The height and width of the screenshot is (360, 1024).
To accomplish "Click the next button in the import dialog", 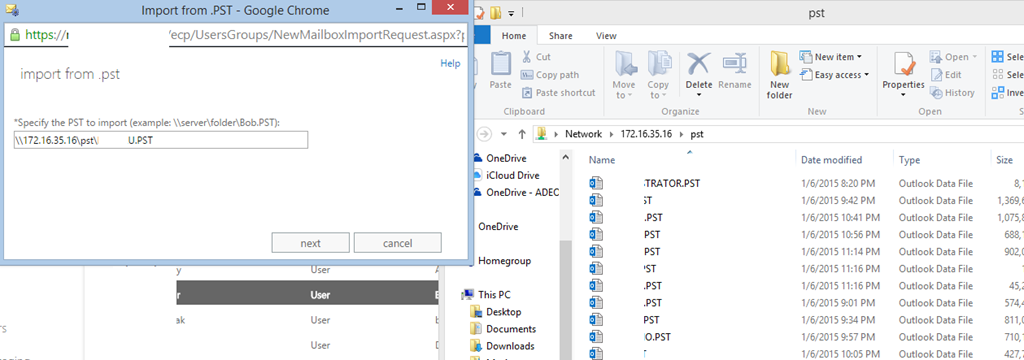I will pos(310,243).
